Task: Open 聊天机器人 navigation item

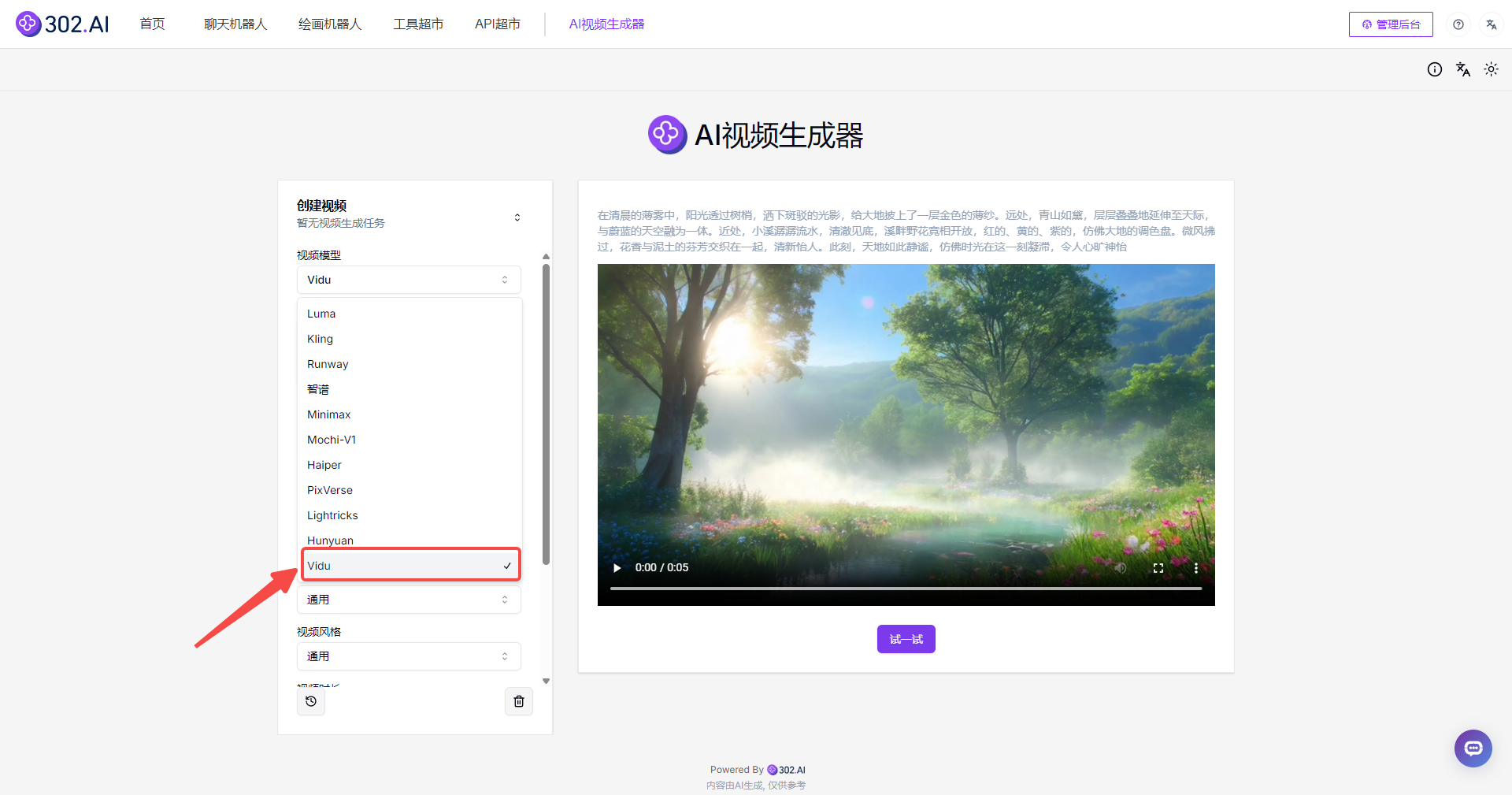Action: tap(235, 24)
